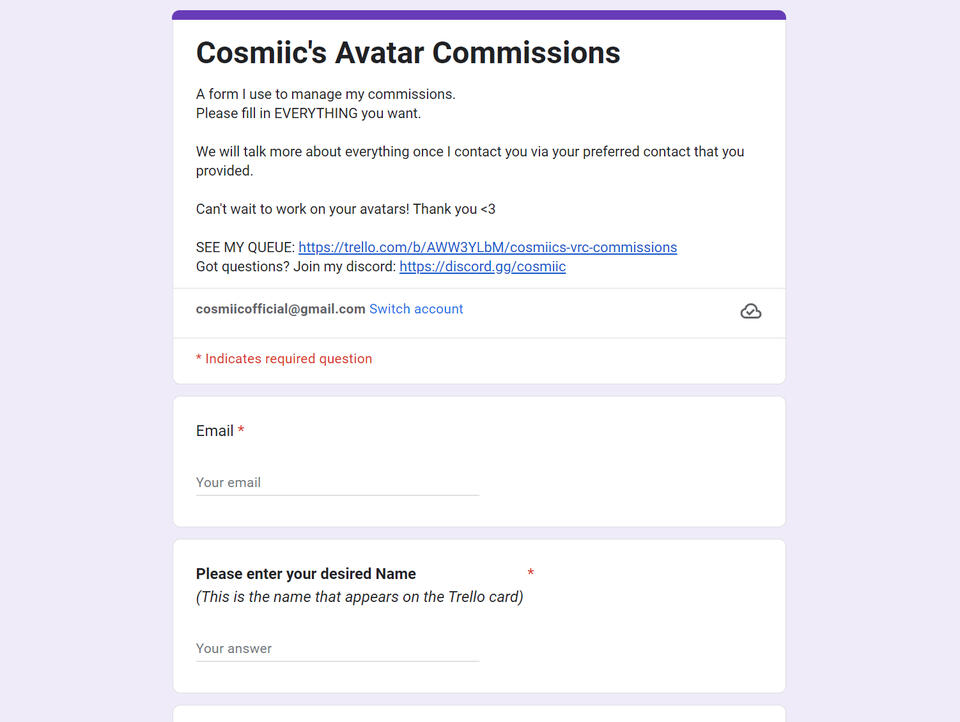Click the red asterisk beside Email
The width and height of the screenshot is (960, 722).
pyautogui.click(x=241, y=431)
